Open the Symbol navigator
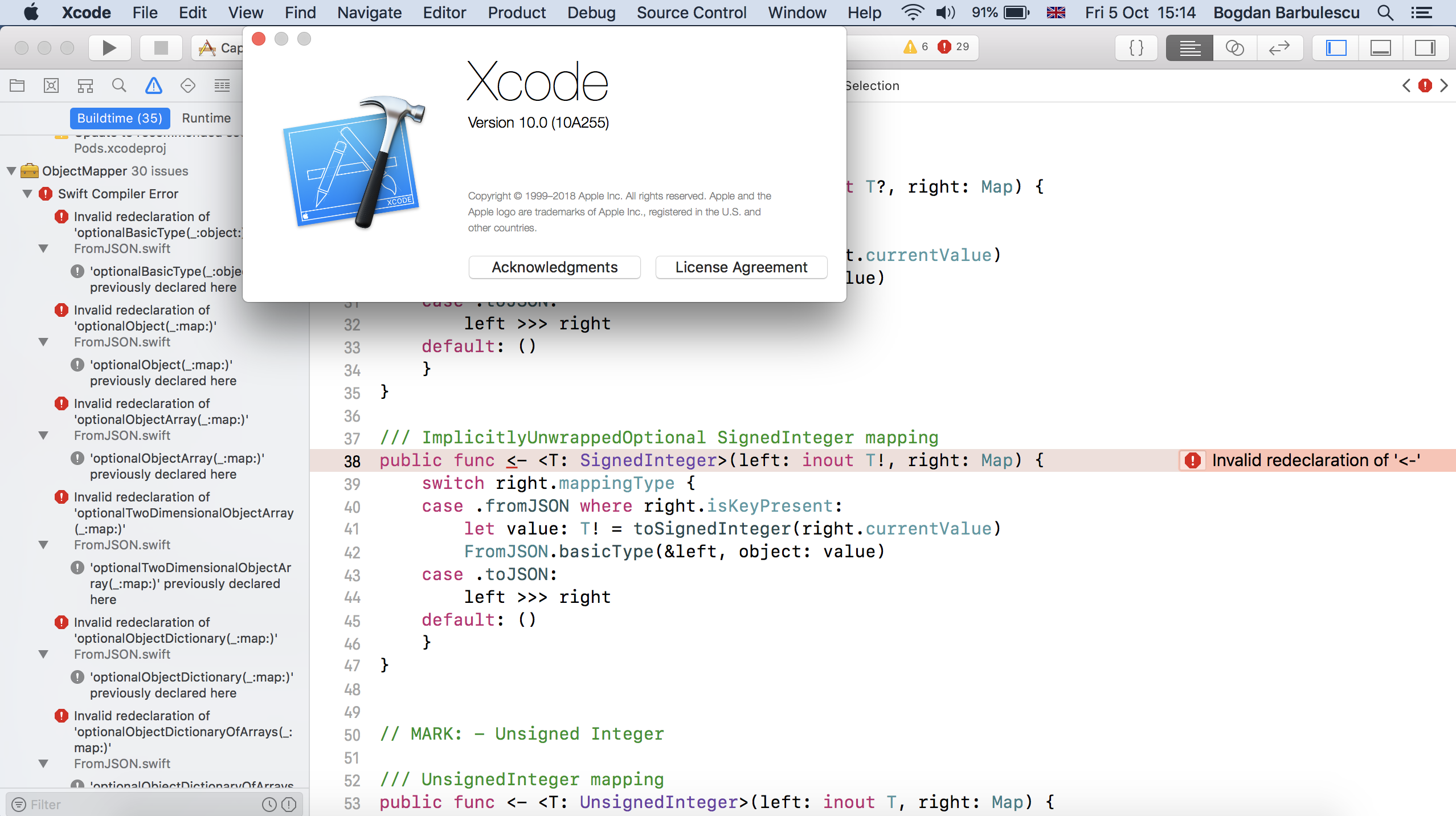Screen dimensions: 1456x816 pyautogui.click(x=85, y=86)
